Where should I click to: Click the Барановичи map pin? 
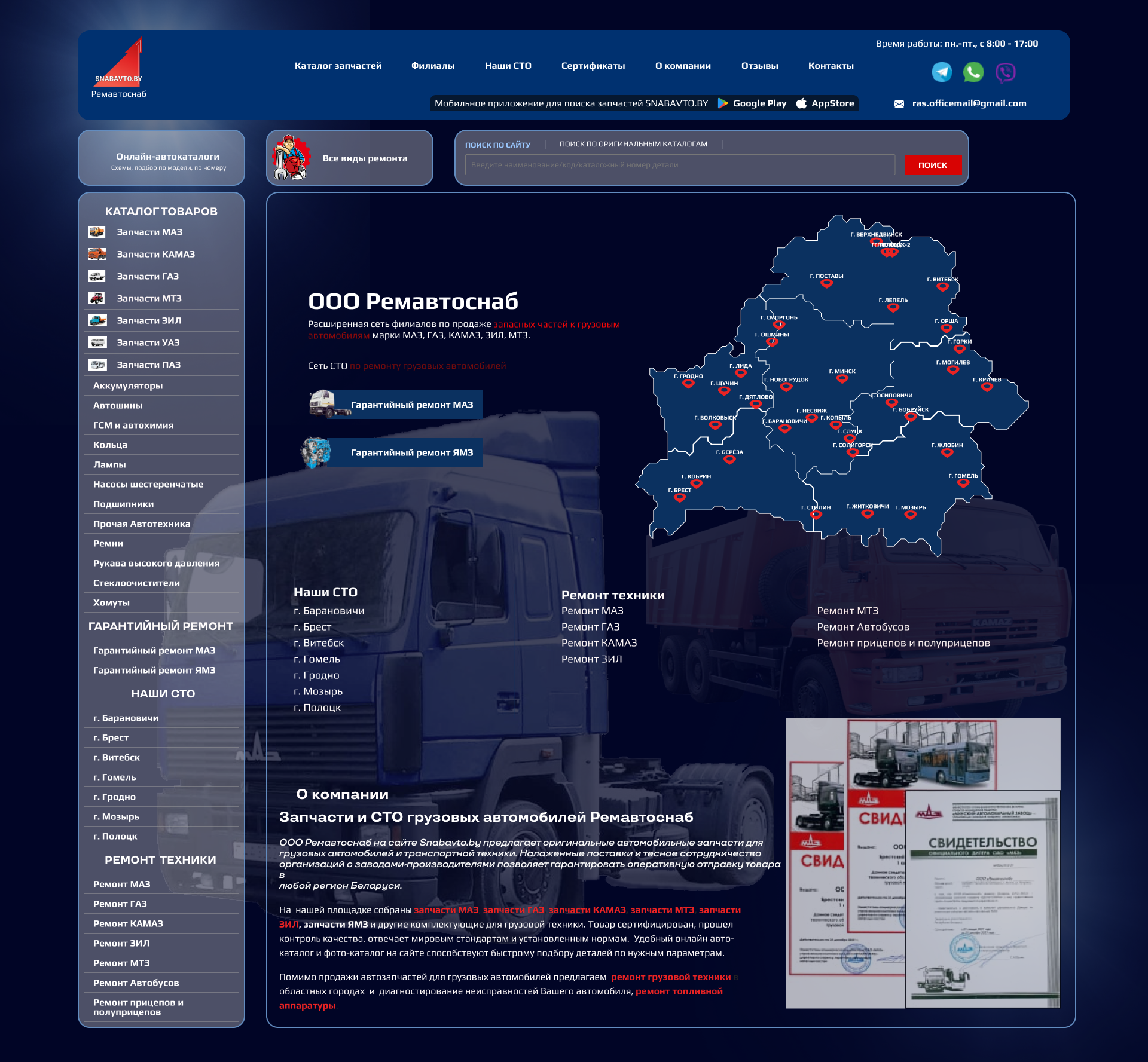(785, 429)
